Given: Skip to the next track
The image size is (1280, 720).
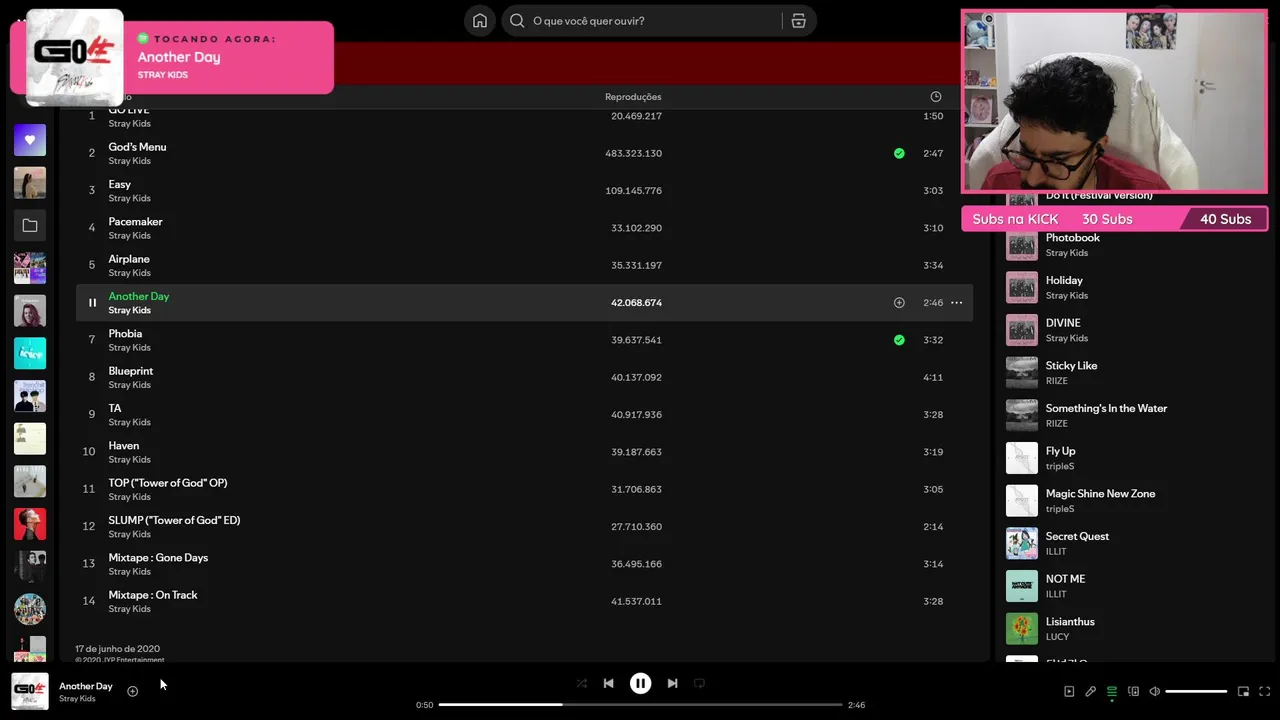Looking at the screenshot, I should (672, 683).
